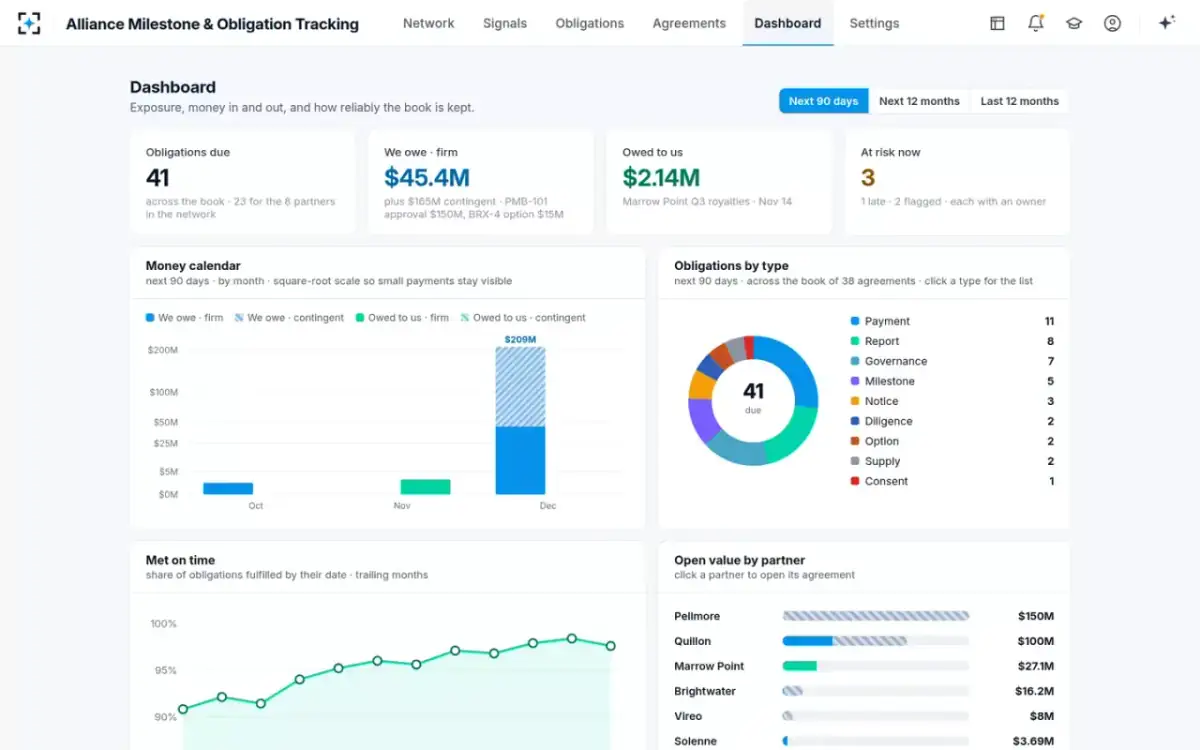Click the Oct firm payment bar
Screen dimensions: 1200x750
pos(228,489)
